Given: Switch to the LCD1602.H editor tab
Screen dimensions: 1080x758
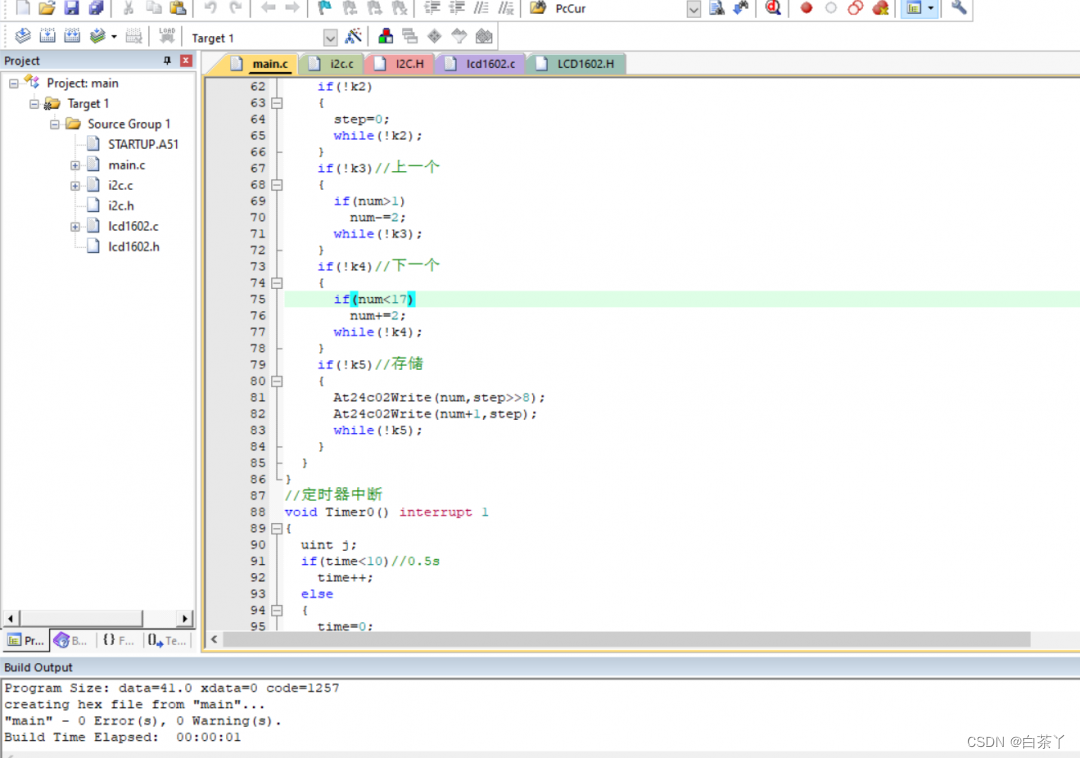Looking at the screenshot, I should point(585,64).
